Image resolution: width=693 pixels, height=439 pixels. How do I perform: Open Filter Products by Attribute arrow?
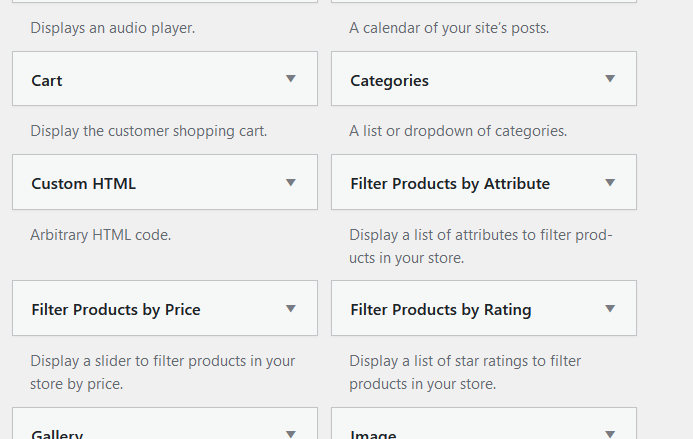pos(610,183)
